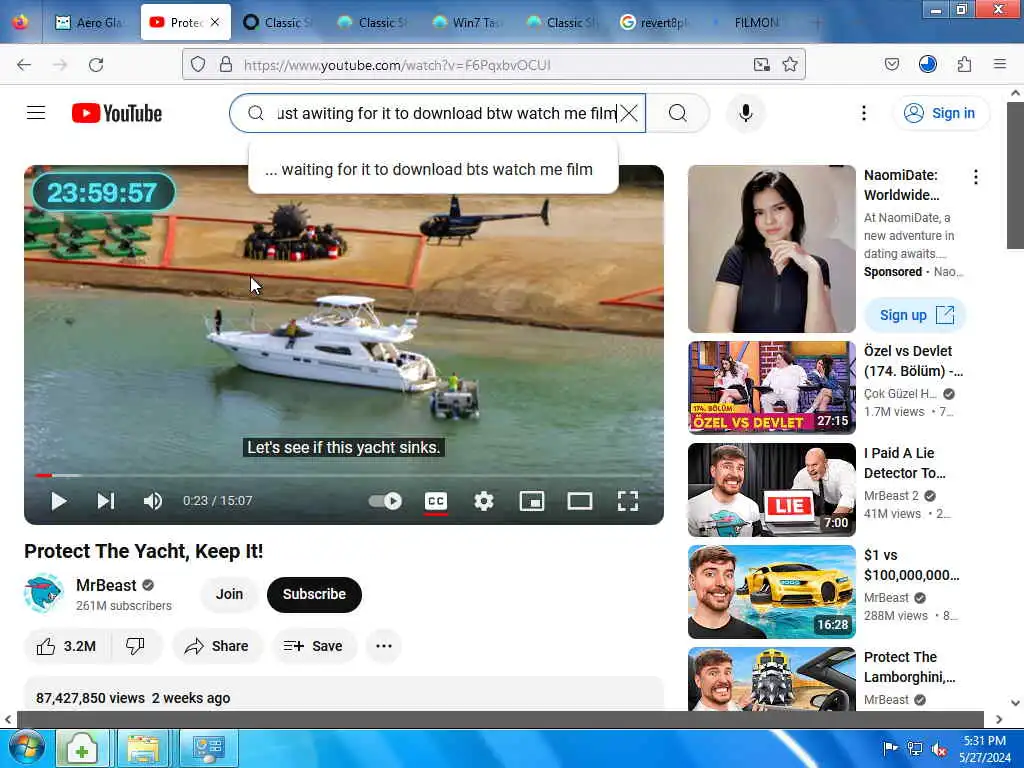Viewport: 1024px width, 768px height.
Task: Click the Firefox URL address field
Action: click(495, 65)
